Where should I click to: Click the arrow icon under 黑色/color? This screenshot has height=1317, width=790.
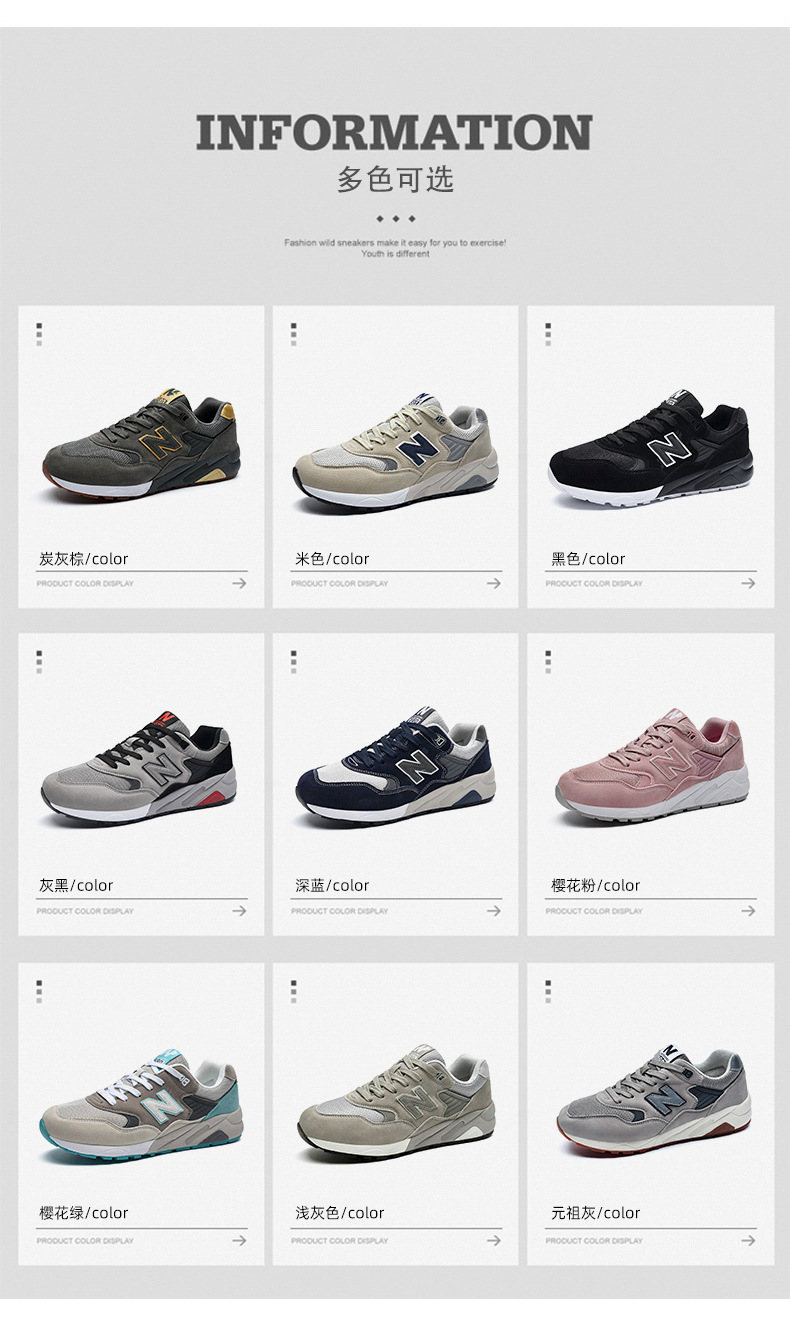(x=748, y=583)
